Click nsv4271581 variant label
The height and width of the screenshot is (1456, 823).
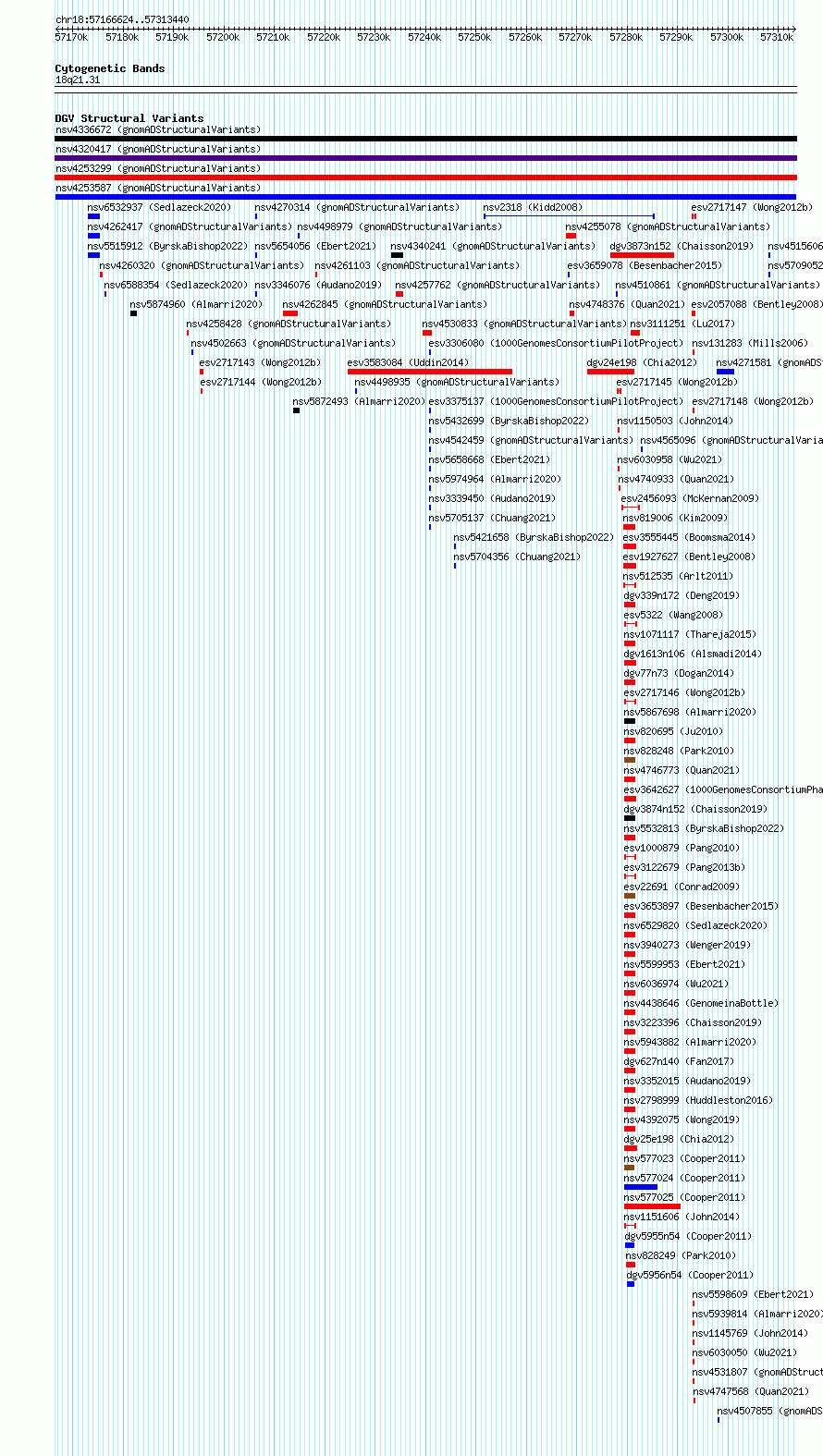click(x=769, y=362)
